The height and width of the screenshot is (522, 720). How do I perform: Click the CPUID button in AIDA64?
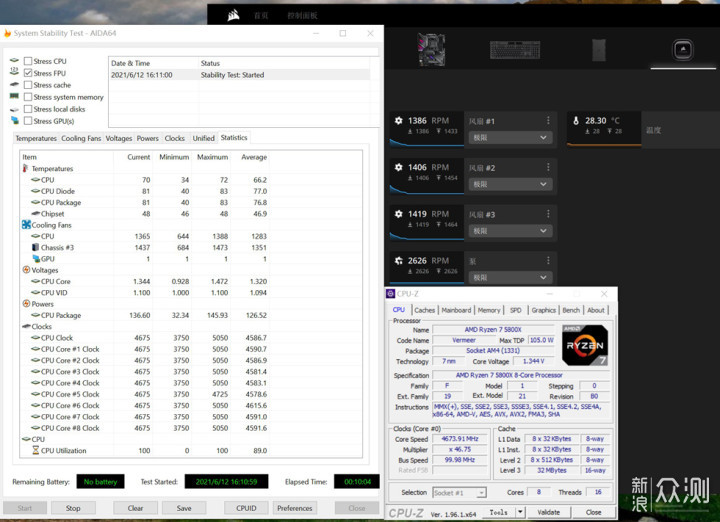(246, 508)
